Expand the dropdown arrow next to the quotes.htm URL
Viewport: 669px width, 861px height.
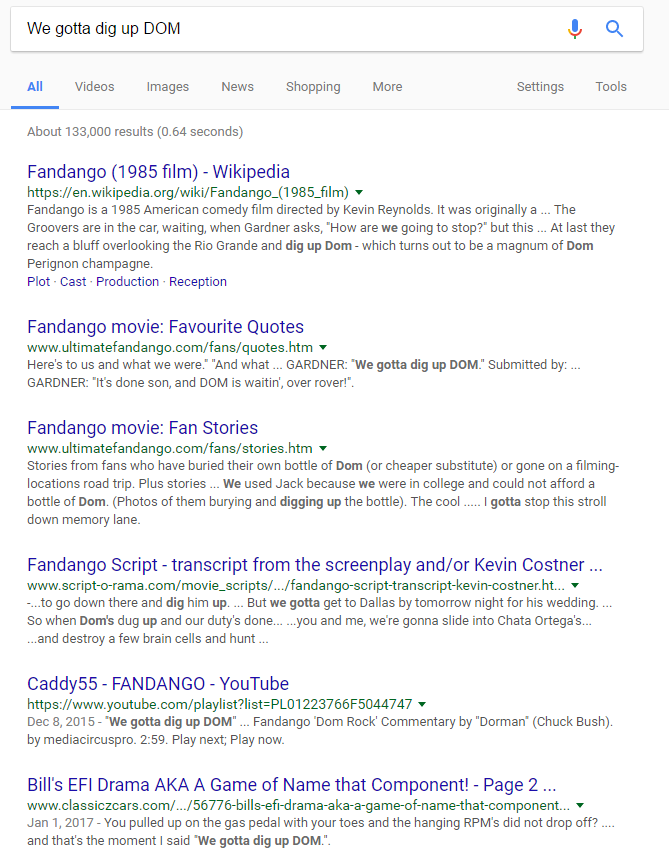coord(323,348)
